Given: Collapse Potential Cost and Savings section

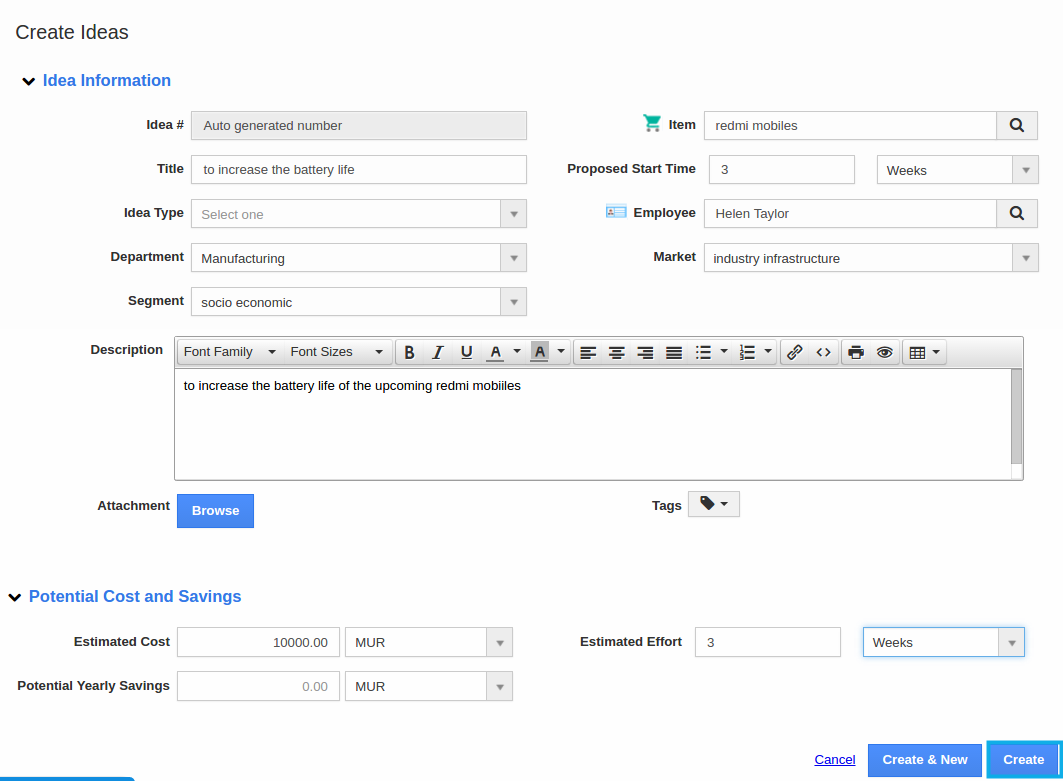Looking at the screenshot, I should (x=15, y=597).
